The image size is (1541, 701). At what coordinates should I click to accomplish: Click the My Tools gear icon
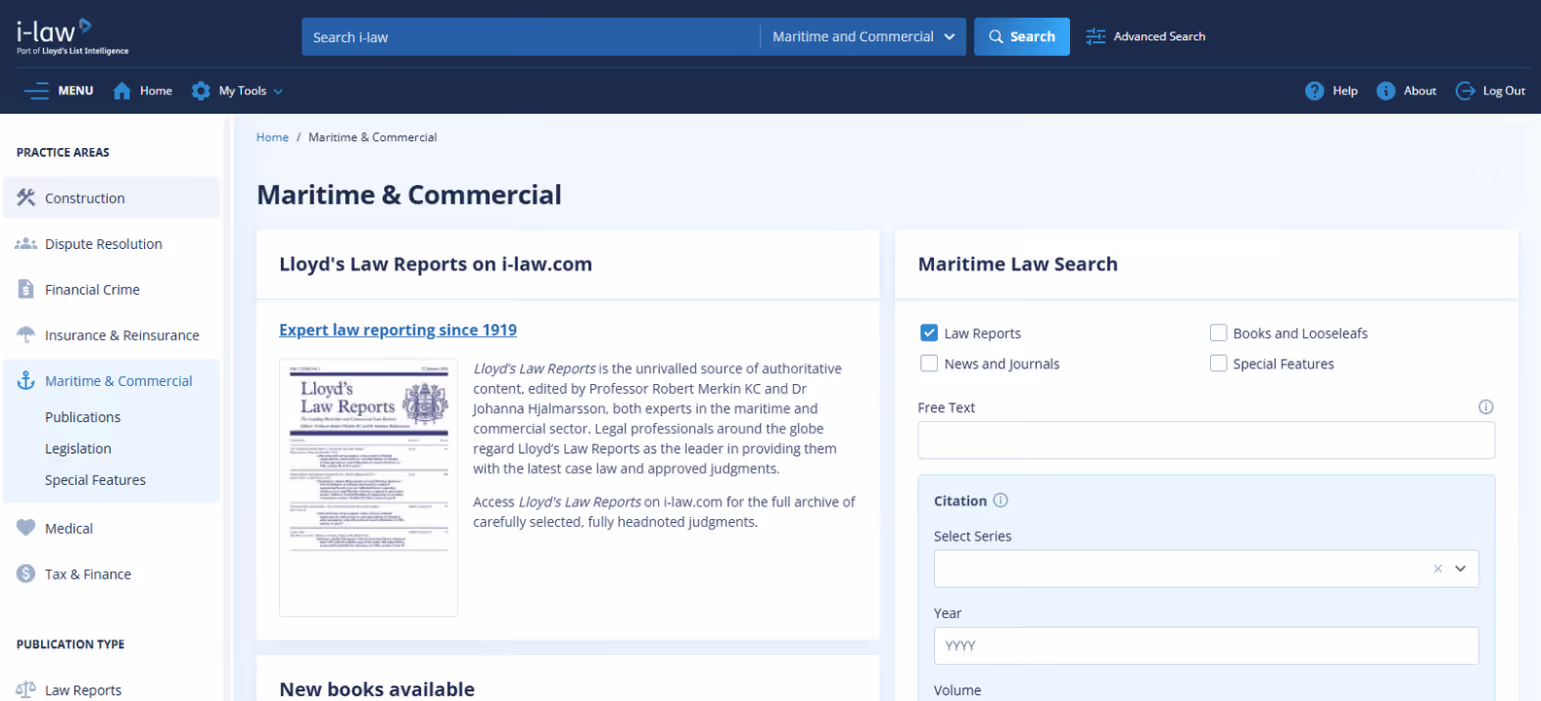201,91
